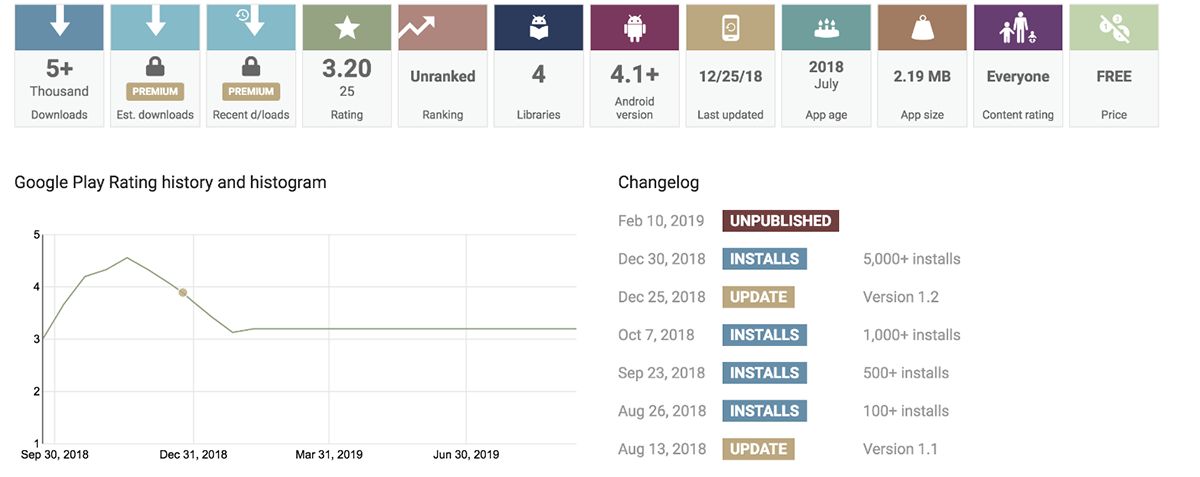This screenshot has height=477, width=1200.
Task: Click the trending arrow Ranking icon
Action: point(416,27)
